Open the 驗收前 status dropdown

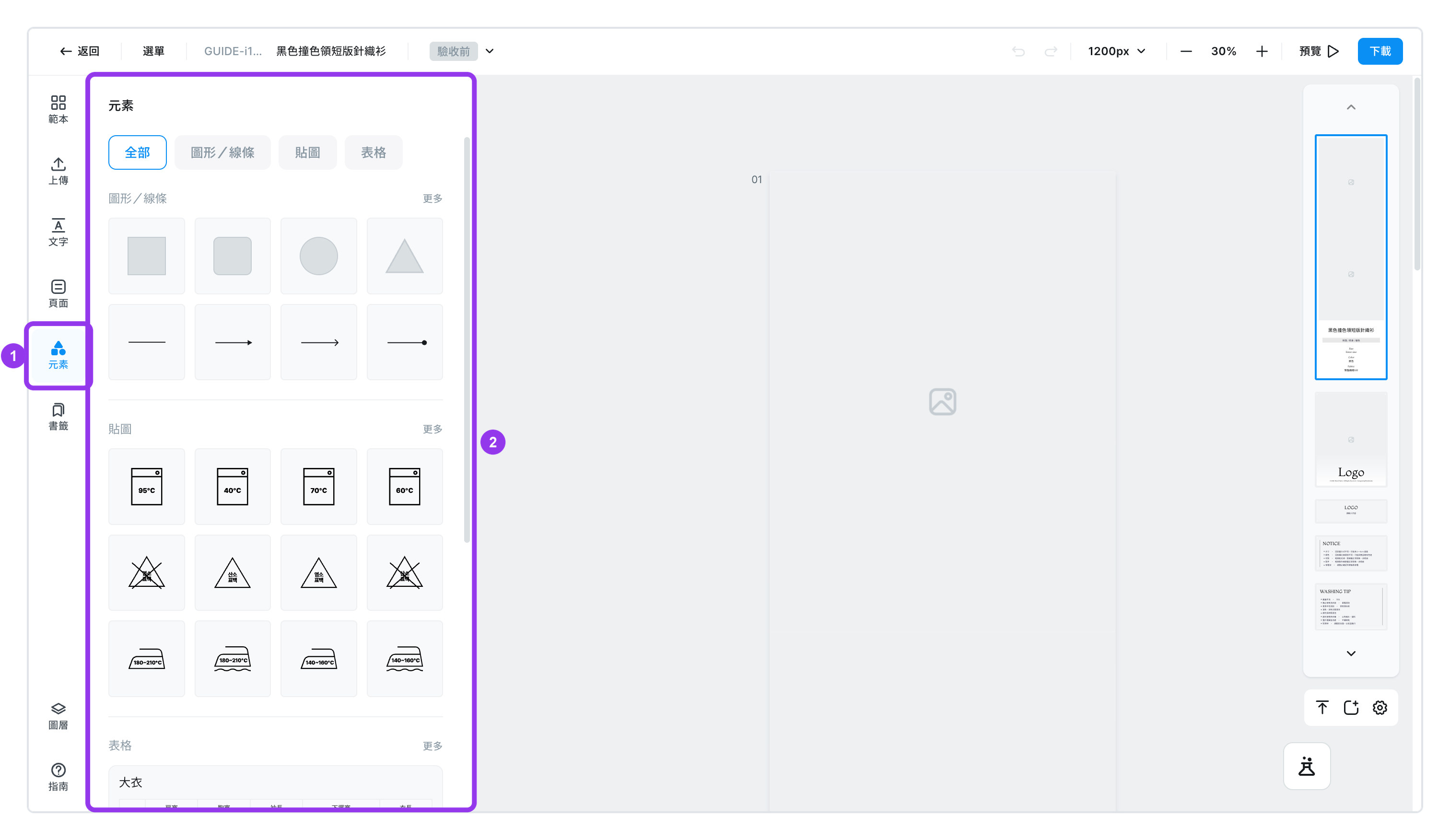pyautogui.click(x=462, y=51)
